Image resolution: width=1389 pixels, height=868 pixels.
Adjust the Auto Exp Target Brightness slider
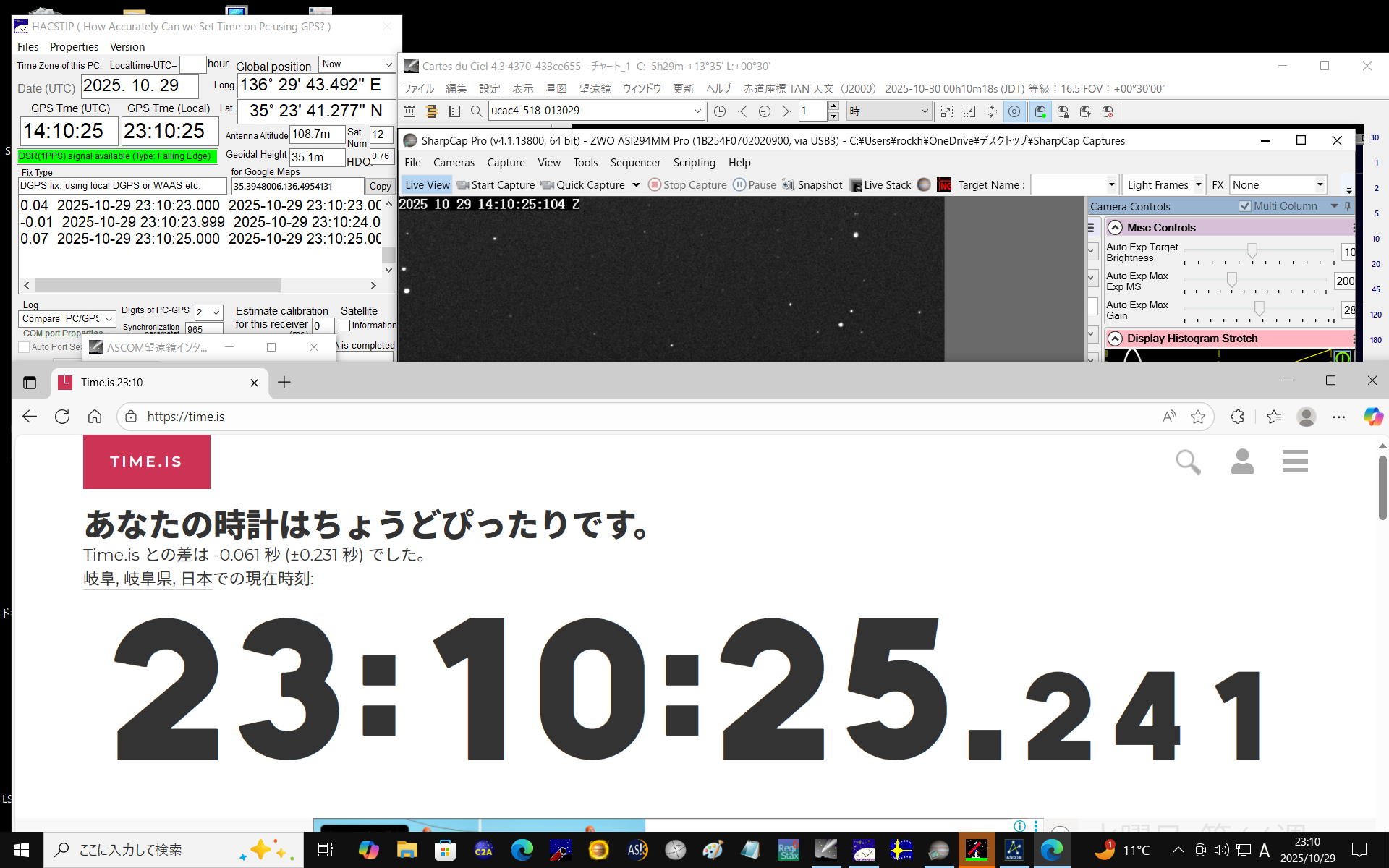point(1252,250)
